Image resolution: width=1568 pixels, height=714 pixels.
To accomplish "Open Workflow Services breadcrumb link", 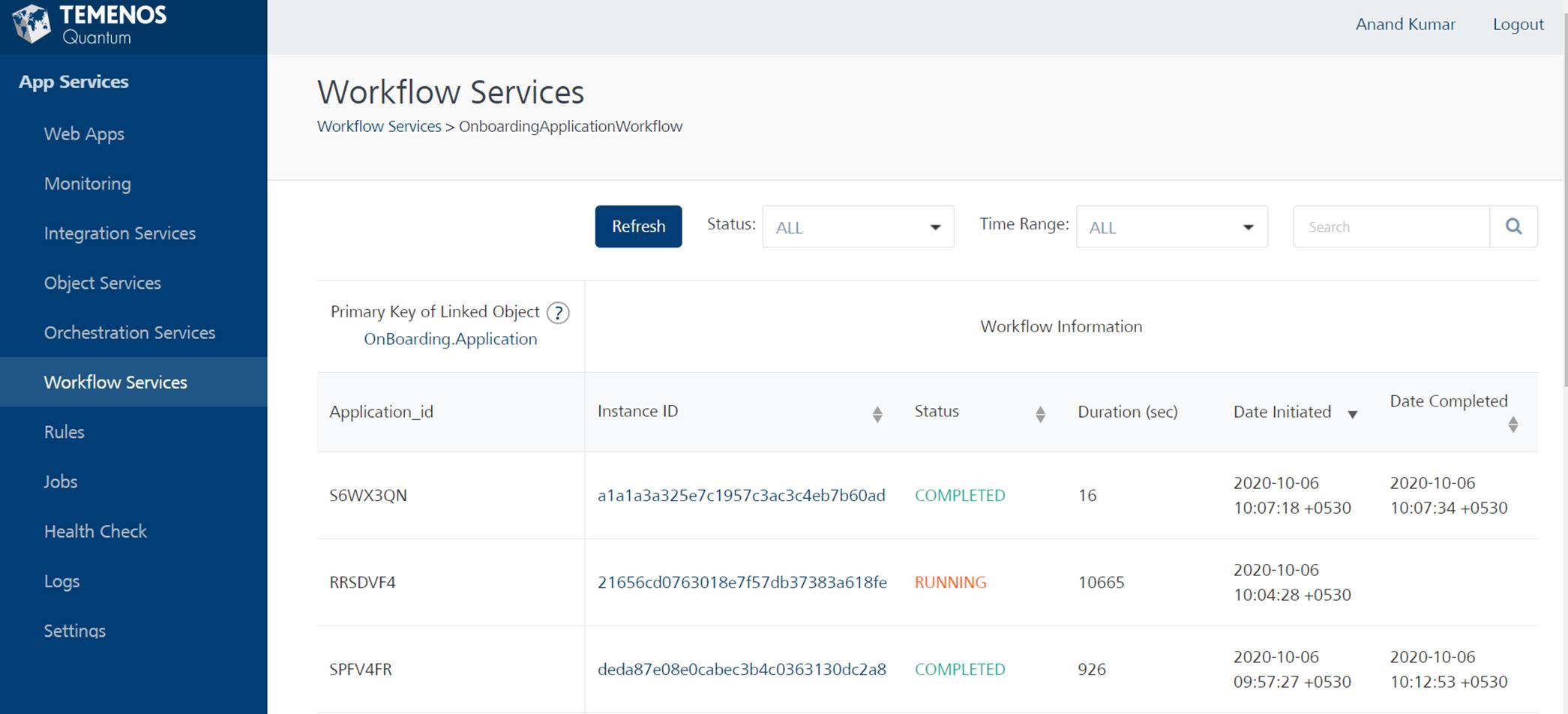I will click(379, 126).
